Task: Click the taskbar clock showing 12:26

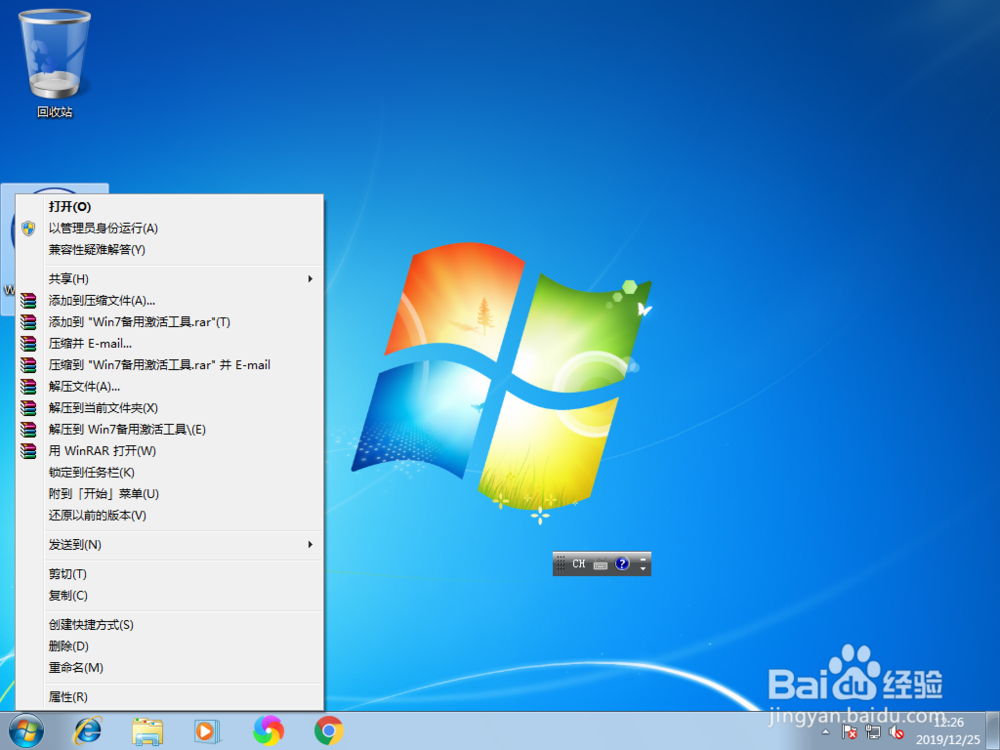Action: (x=948, y=731)
